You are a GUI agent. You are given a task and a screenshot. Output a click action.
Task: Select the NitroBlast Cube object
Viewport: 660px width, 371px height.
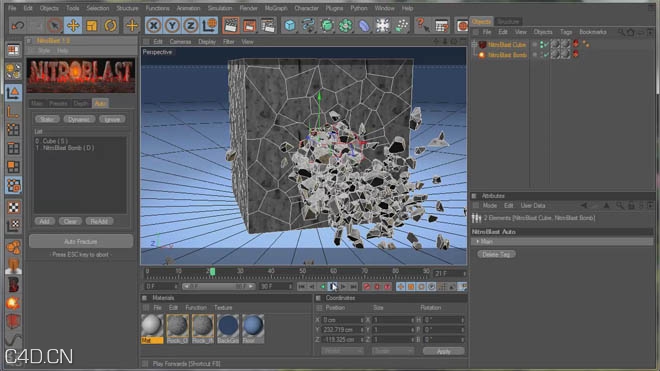pyautogui.click(x=507, y=45)
